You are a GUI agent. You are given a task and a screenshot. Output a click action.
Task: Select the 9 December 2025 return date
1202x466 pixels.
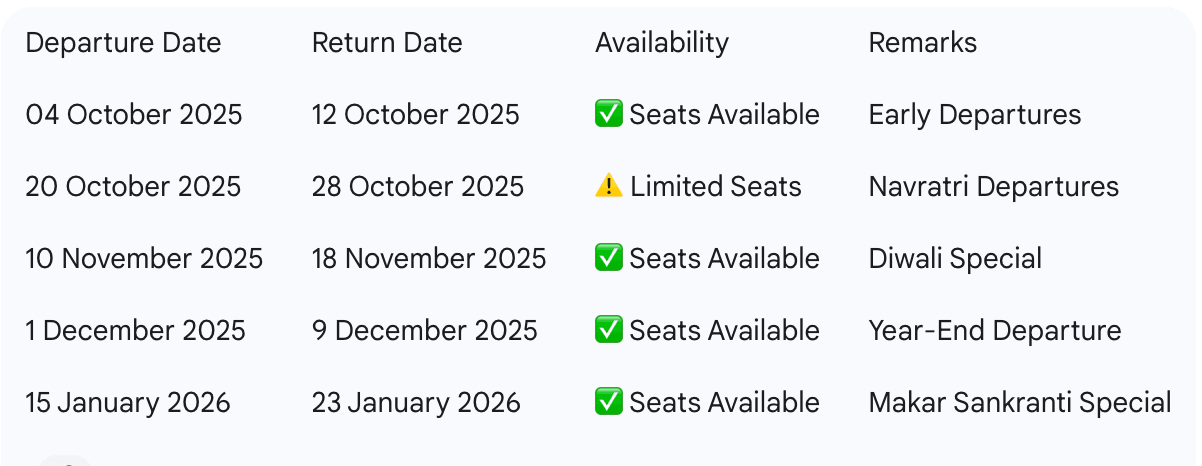click(424, 331)
